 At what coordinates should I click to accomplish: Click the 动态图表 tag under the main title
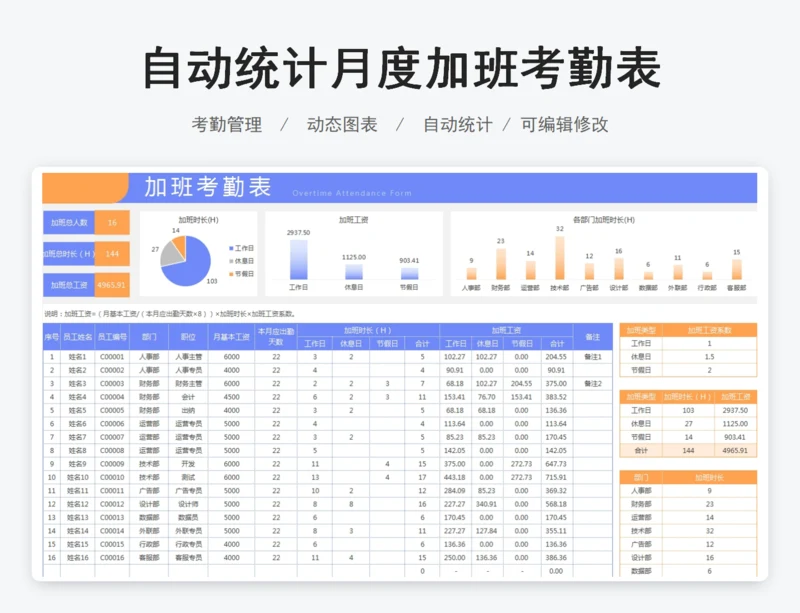[342, 125]
